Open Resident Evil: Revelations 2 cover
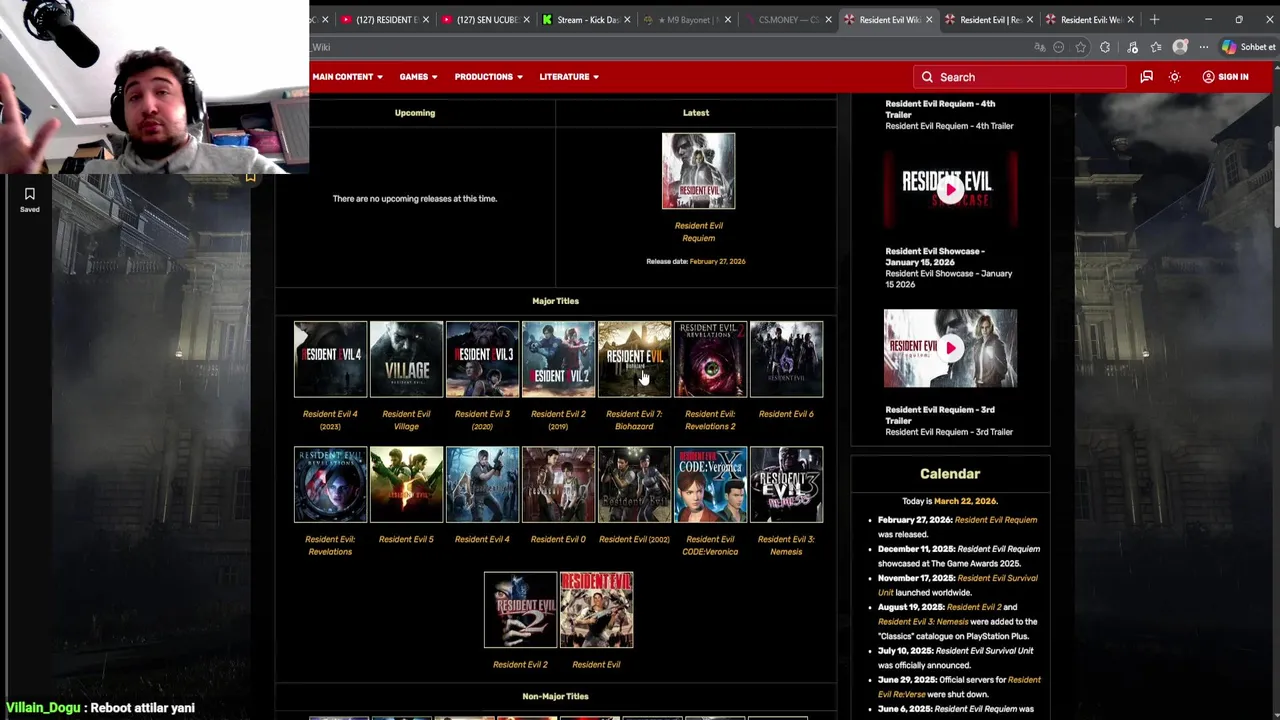Viewport: 1280px width, 720px height. tap(710, 359)
